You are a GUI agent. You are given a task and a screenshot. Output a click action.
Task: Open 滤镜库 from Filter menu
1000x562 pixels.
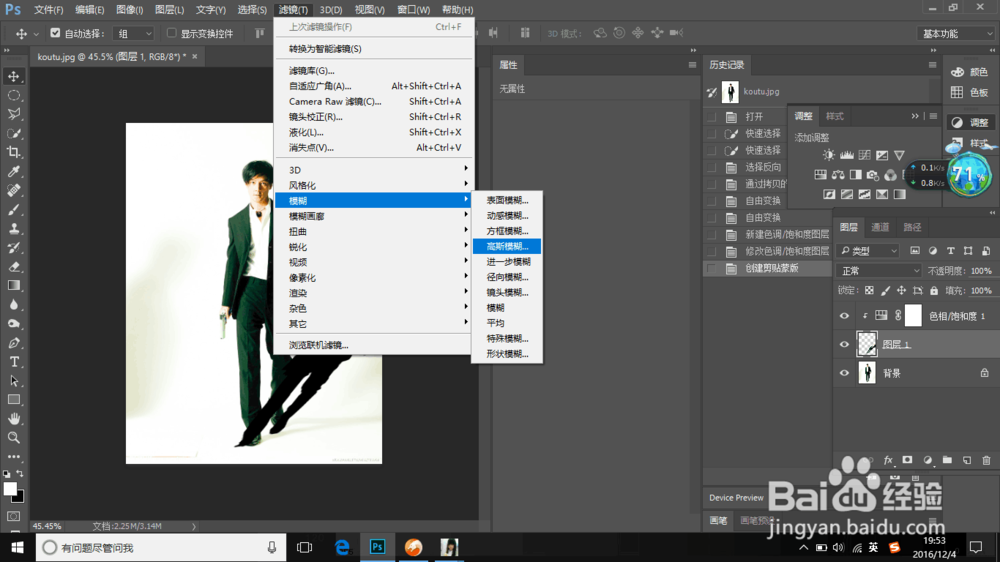click(x=374, y=71)
